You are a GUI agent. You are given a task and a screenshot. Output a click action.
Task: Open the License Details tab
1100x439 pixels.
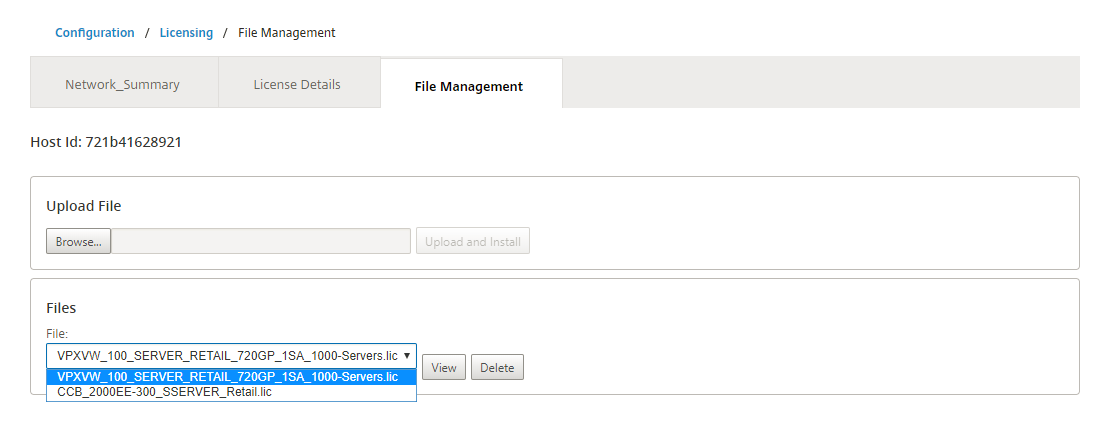click(x=297, y=84)
